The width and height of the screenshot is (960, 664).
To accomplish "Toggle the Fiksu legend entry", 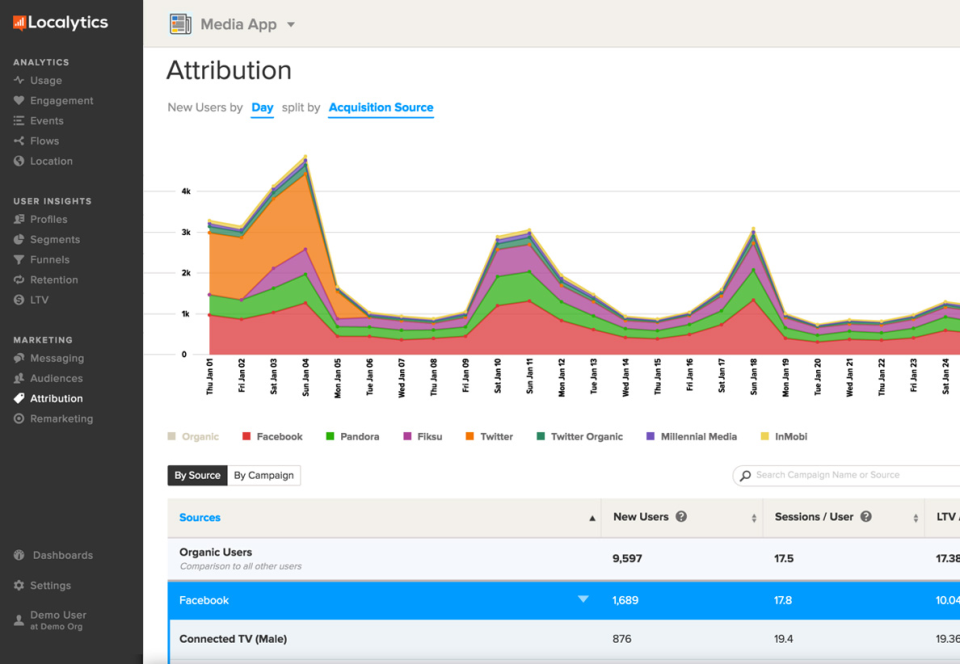I will (422, 436).
